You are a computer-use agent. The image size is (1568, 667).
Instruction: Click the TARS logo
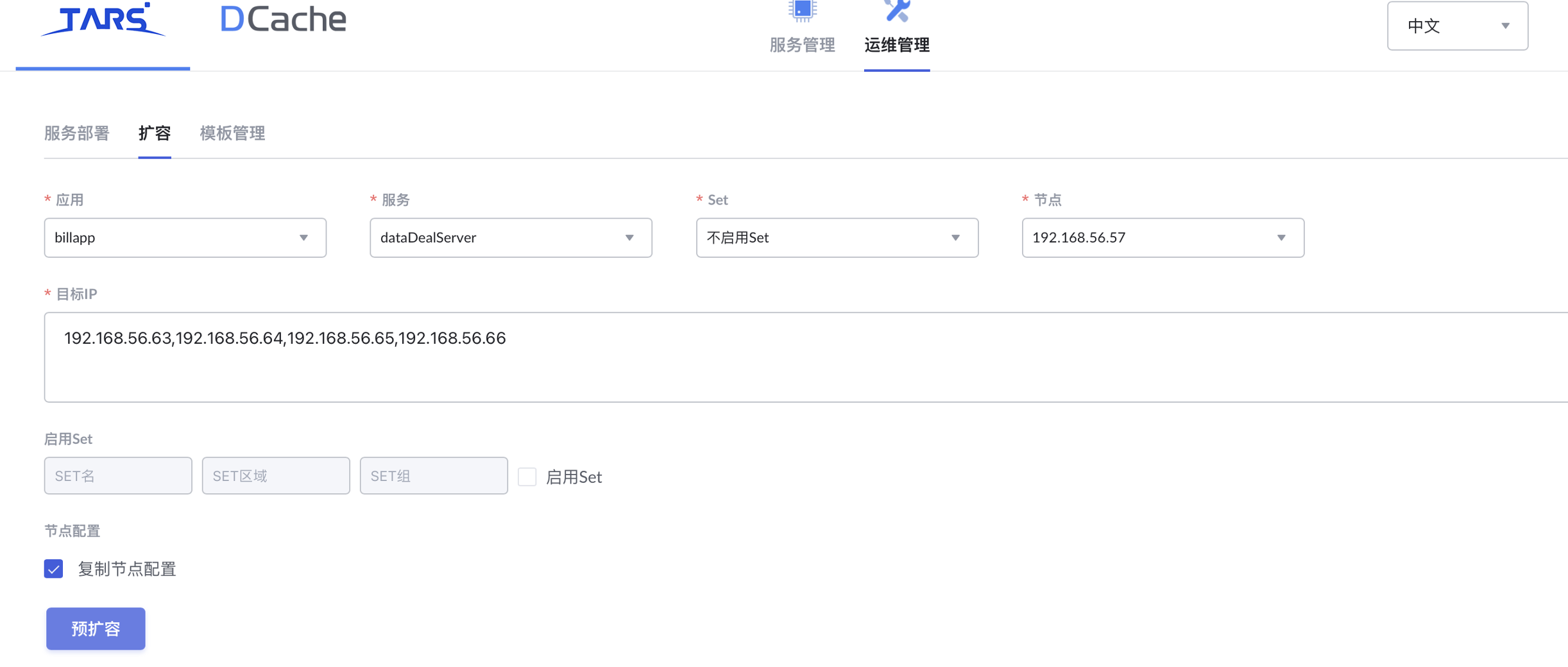tap(103, 19)
